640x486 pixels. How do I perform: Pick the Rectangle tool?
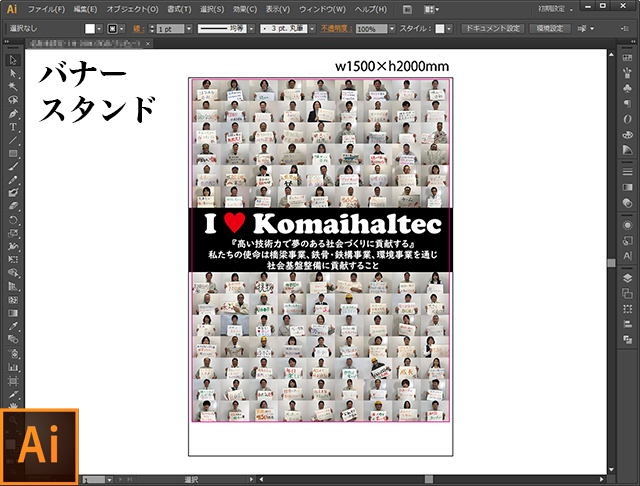click(x=13, y=153)
